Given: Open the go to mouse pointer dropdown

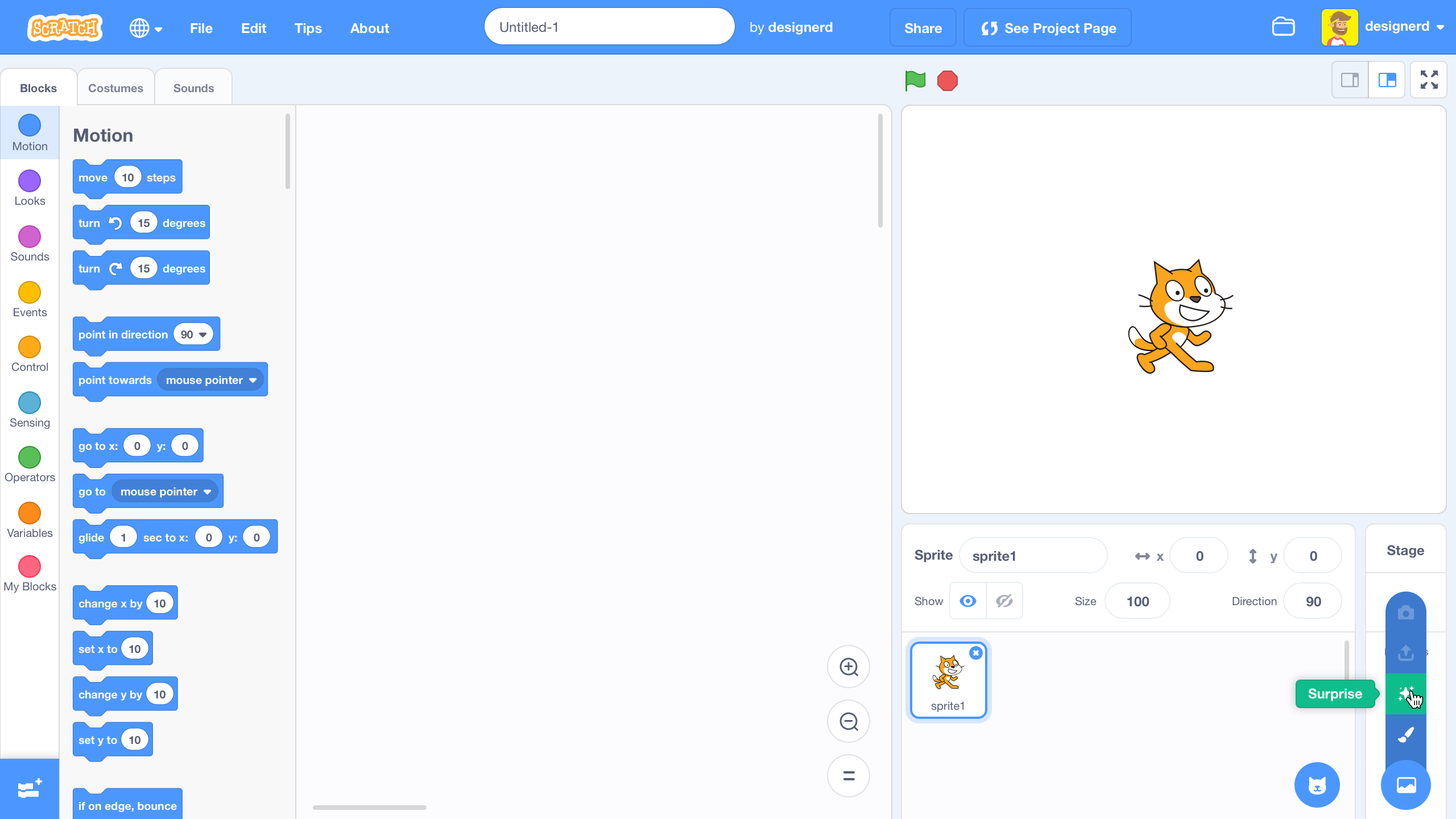Looking at the screenshot, I should [x=165, y=491].
